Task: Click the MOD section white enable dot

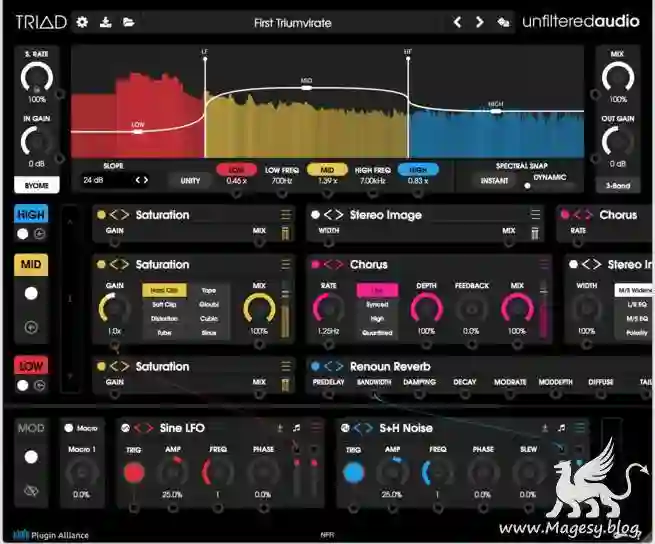Action: pyautogui.click(x=31, y=457)
